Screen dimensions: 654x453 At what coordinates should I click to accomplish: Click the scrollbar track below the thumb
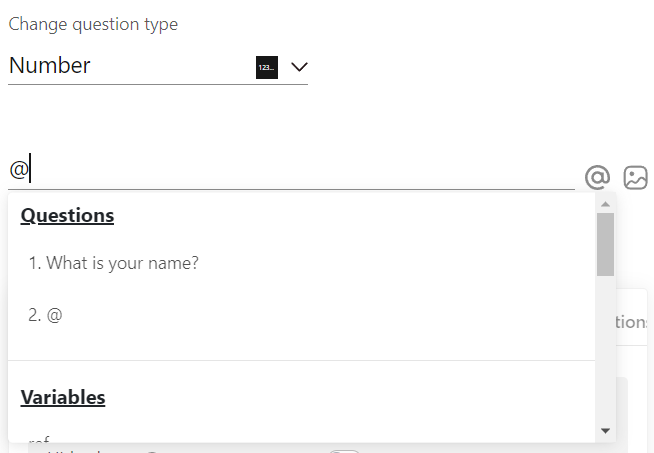(605, 350)
